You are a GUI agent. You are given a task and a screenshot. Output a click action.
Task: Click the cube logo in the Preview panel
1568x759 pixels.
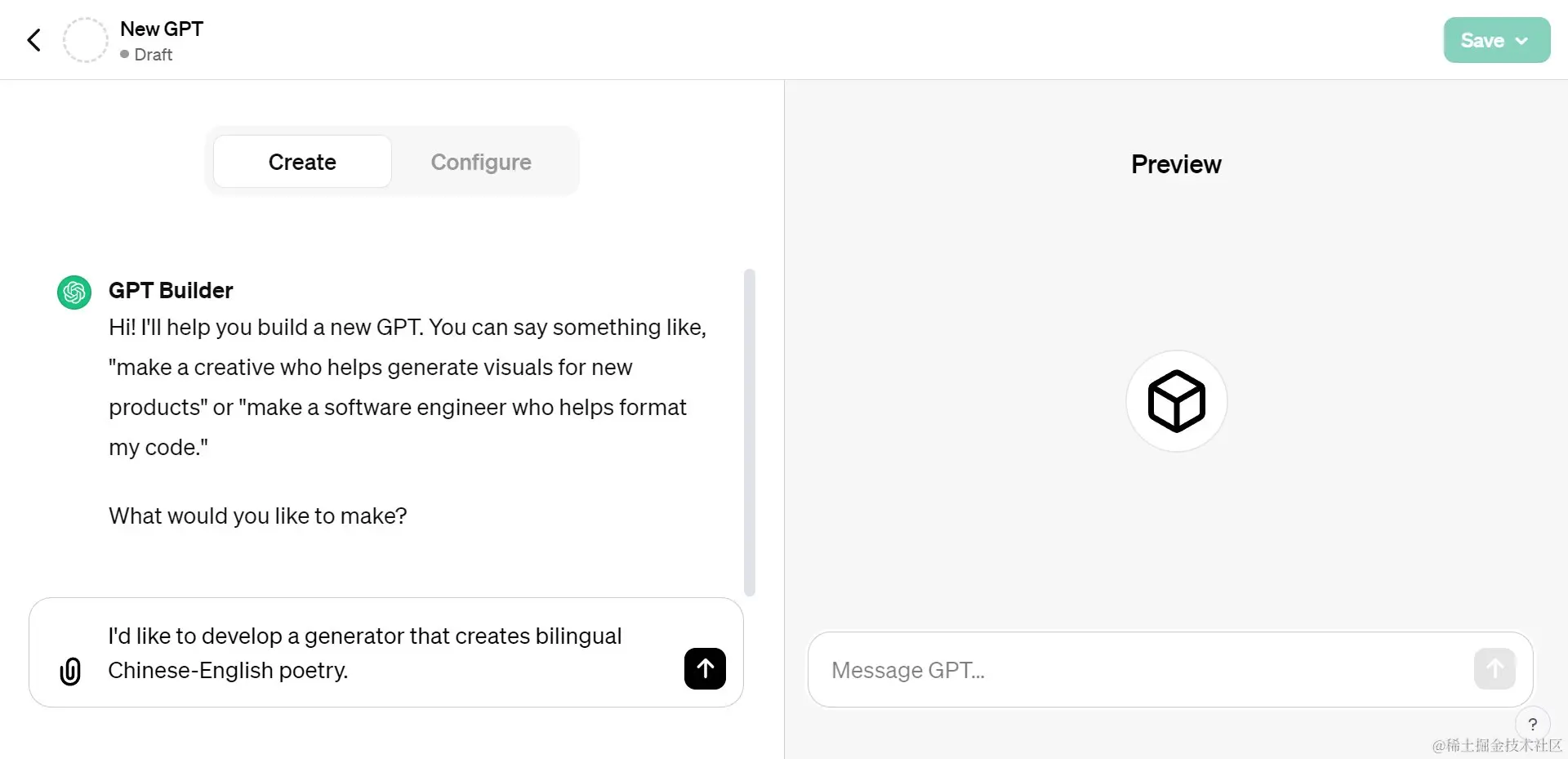click(x=1175, y=401)
